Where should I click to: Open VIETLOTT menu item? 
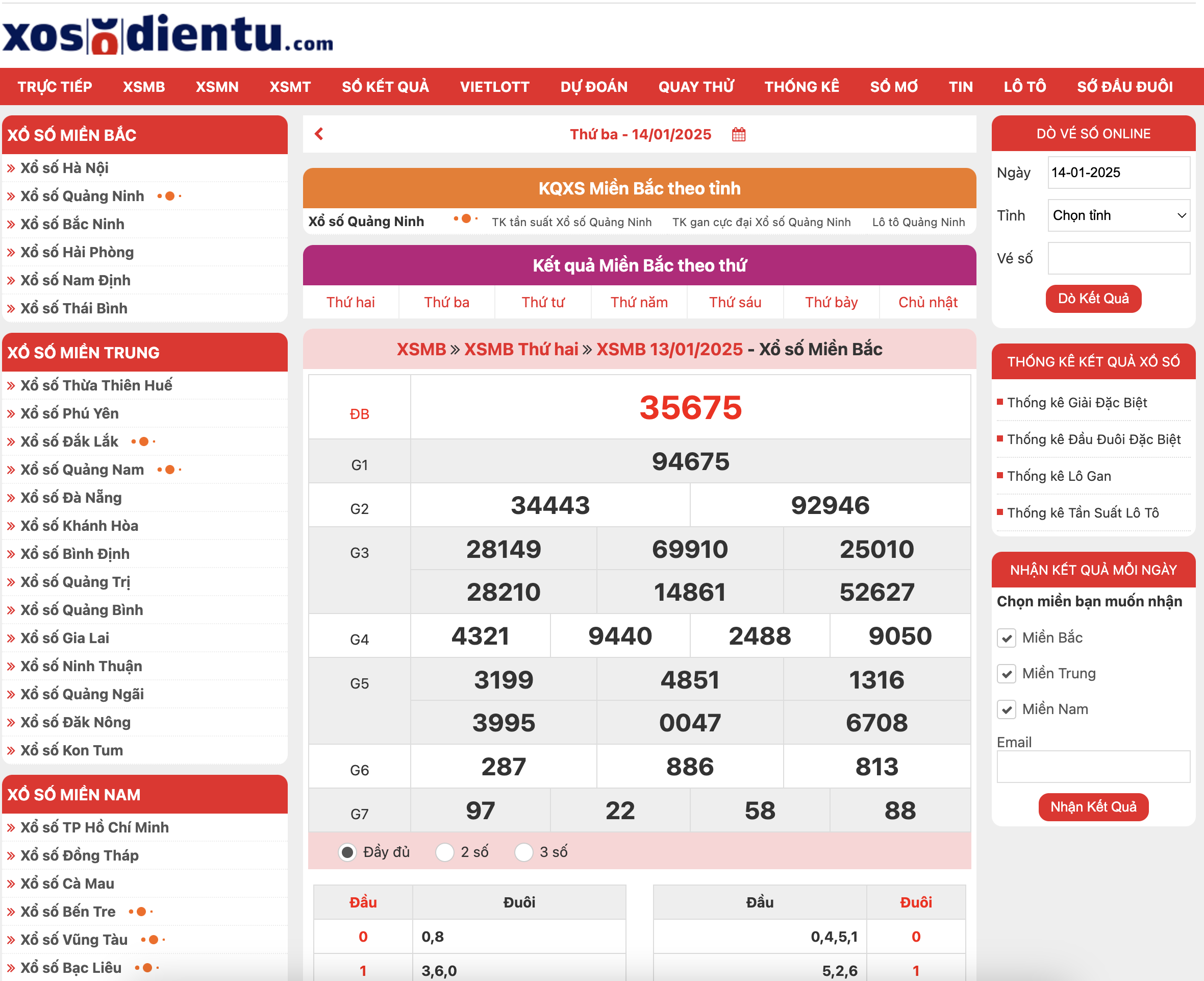click(495, 86)
